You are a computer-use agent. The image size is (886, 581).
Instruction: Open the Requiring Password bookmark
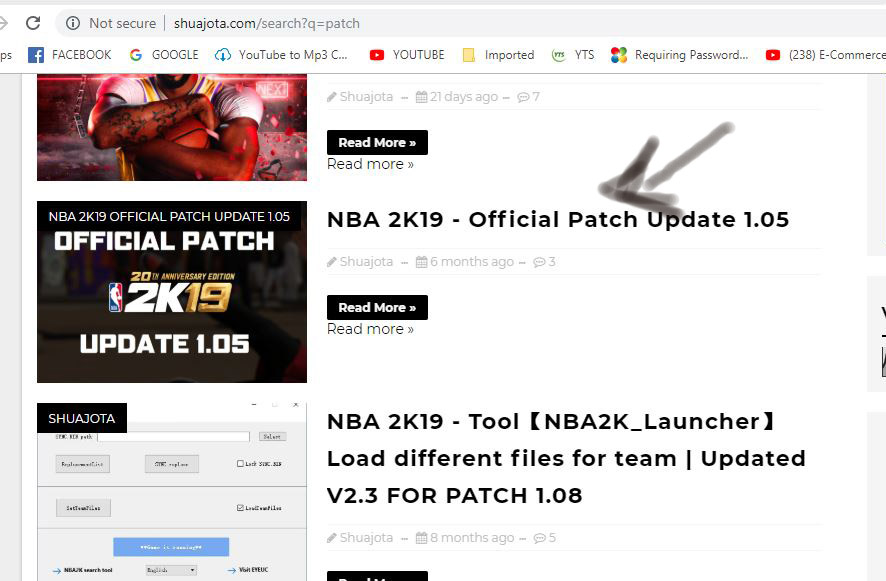coord(679,55)
